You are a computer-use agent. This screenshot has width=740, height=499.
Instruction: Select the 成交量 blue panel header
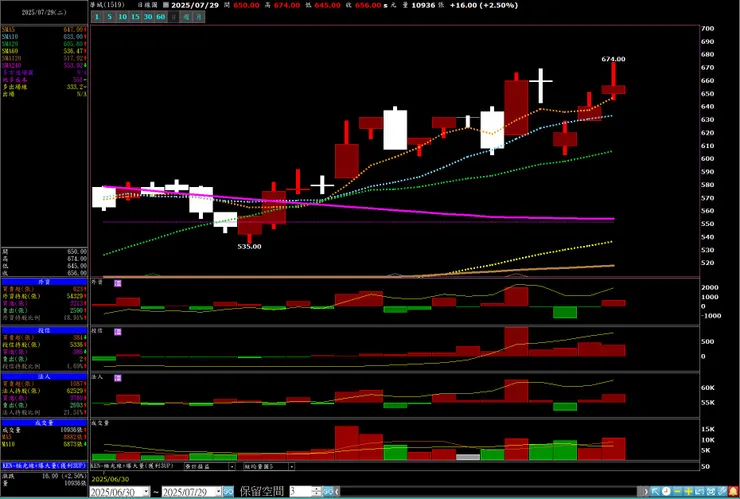pos(44,423)
